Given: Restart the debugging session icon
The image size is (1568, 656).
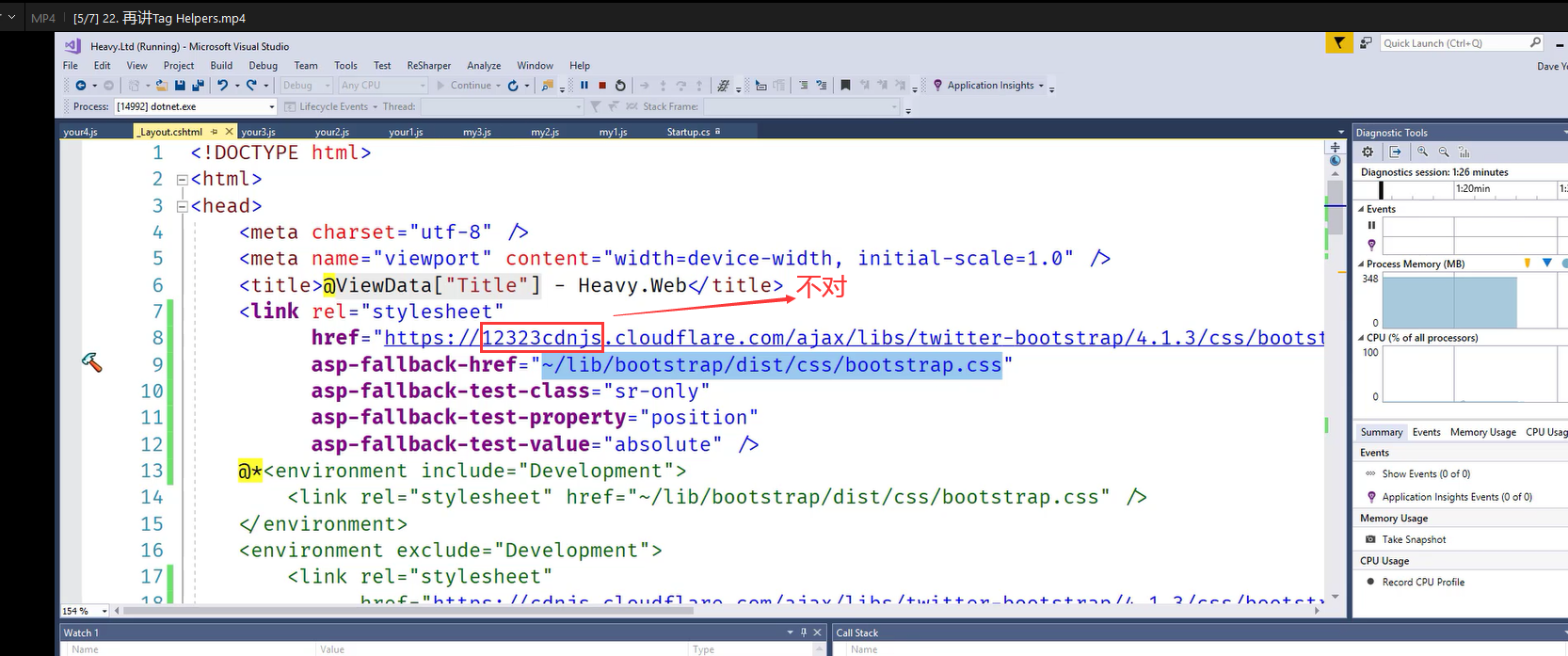Looking at the screenshot, I should (x=620, y=86).
